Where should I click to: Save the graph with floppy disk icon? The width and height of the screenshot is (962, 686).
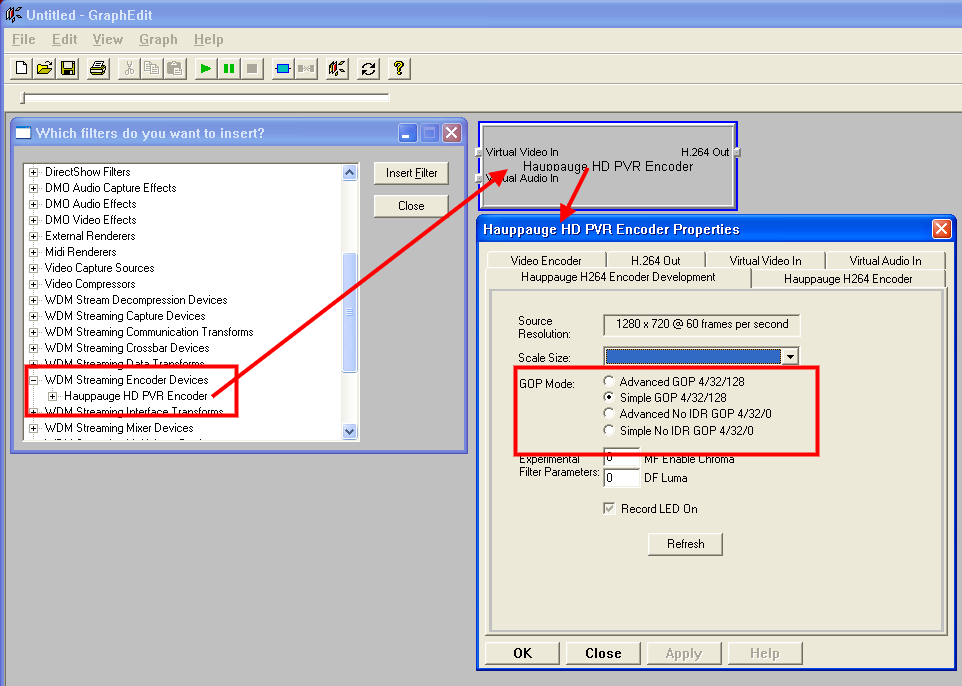tap(68, 68)
